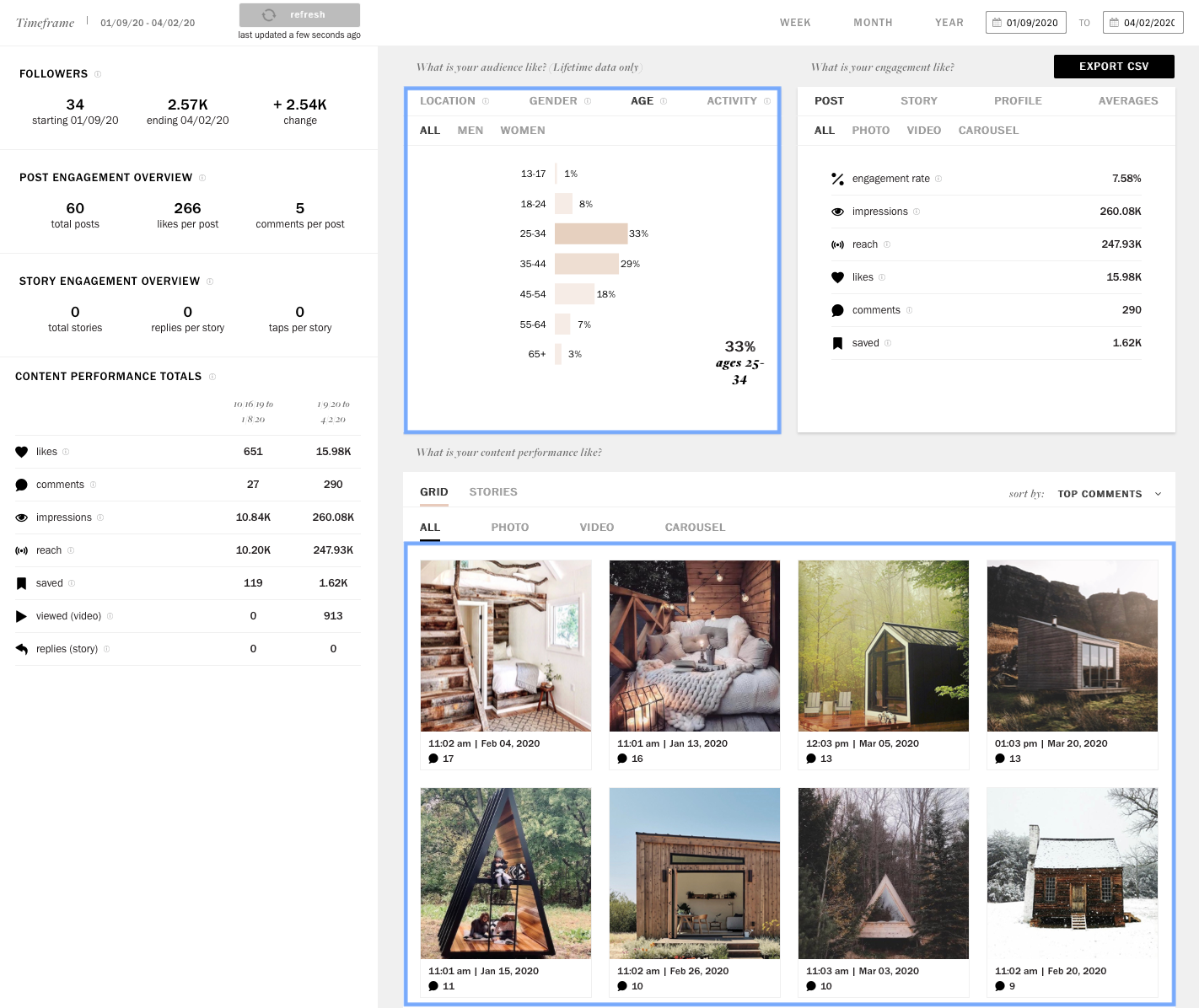1199x1008 pixels.
Task: Click the EXPORT CSV button
Action: click(x=1114, y=67)
